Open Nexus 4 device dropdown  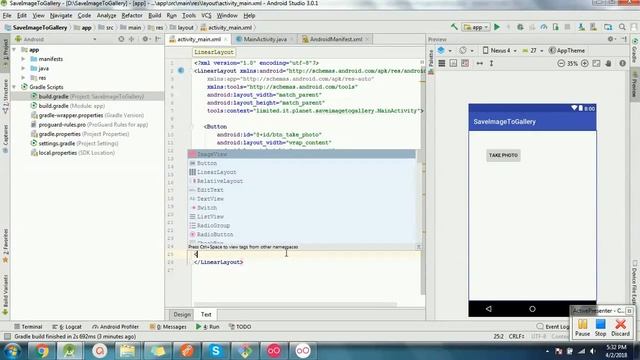click(500, 51)
